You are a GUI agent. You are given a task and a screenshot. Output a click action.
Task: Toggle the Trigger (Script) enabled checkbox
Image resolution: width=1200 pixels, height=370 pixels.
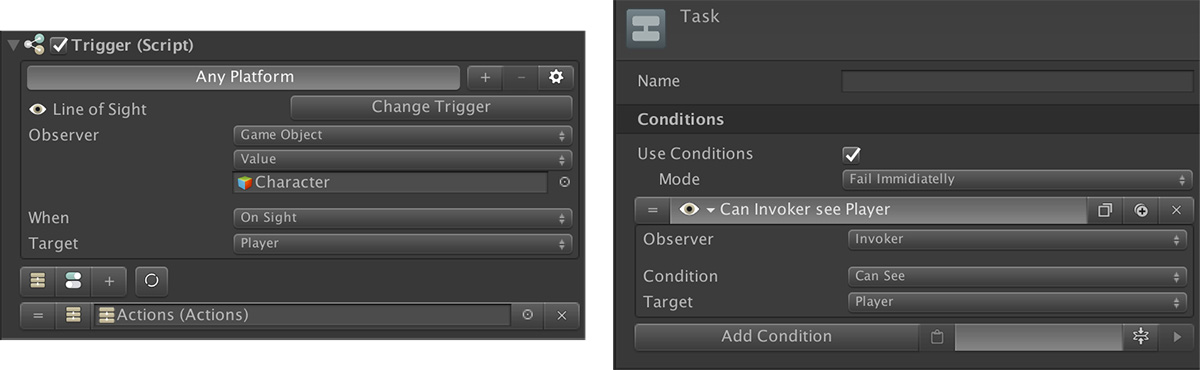(59, 45)
